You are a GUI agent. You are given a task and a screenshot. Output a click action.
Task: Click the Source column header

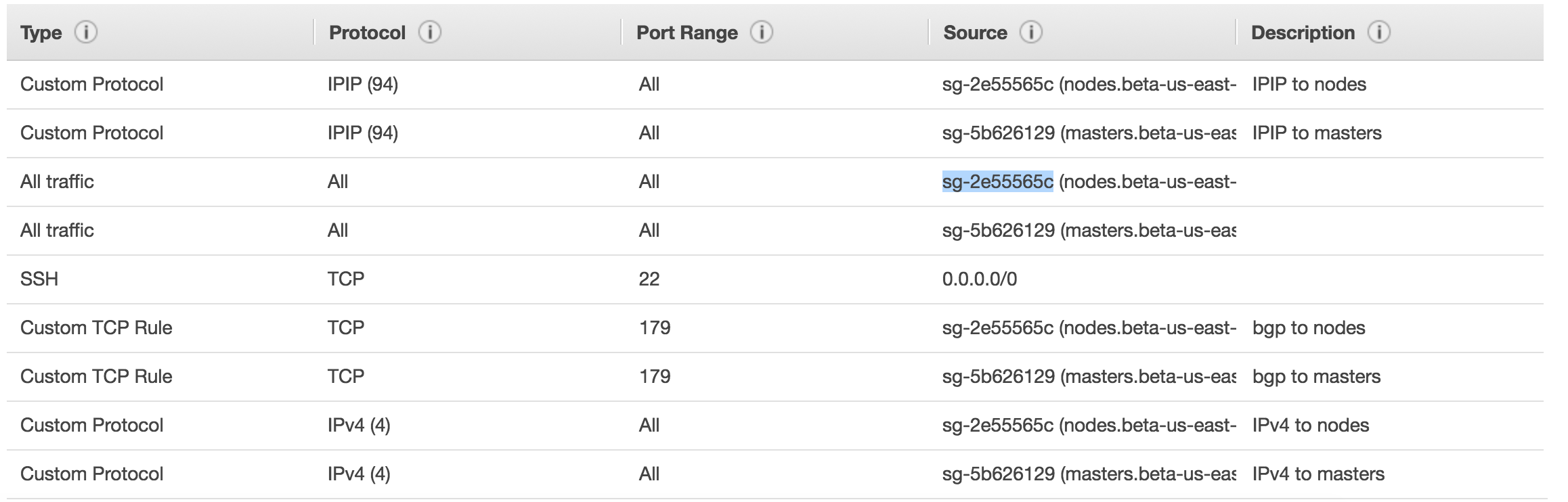(x=975, y=32)
